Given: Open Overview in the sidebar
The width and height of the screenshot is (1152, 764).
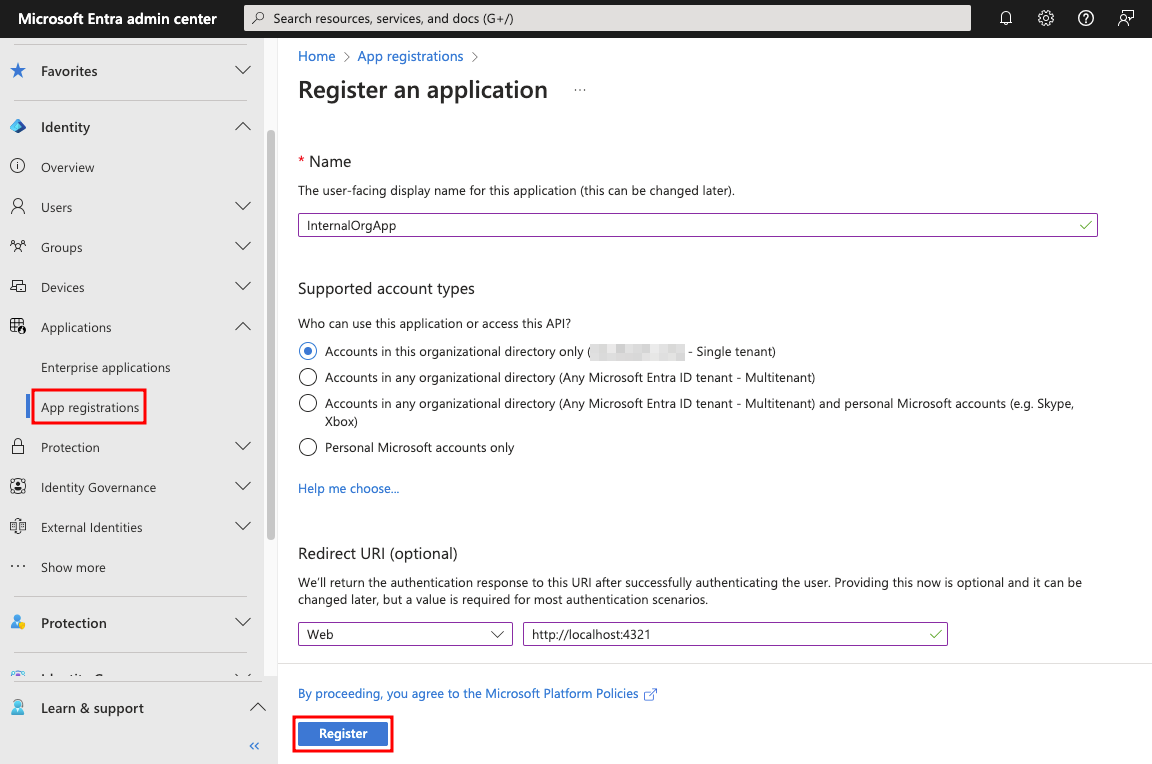Looking at the screenshot, I should 68,167.
